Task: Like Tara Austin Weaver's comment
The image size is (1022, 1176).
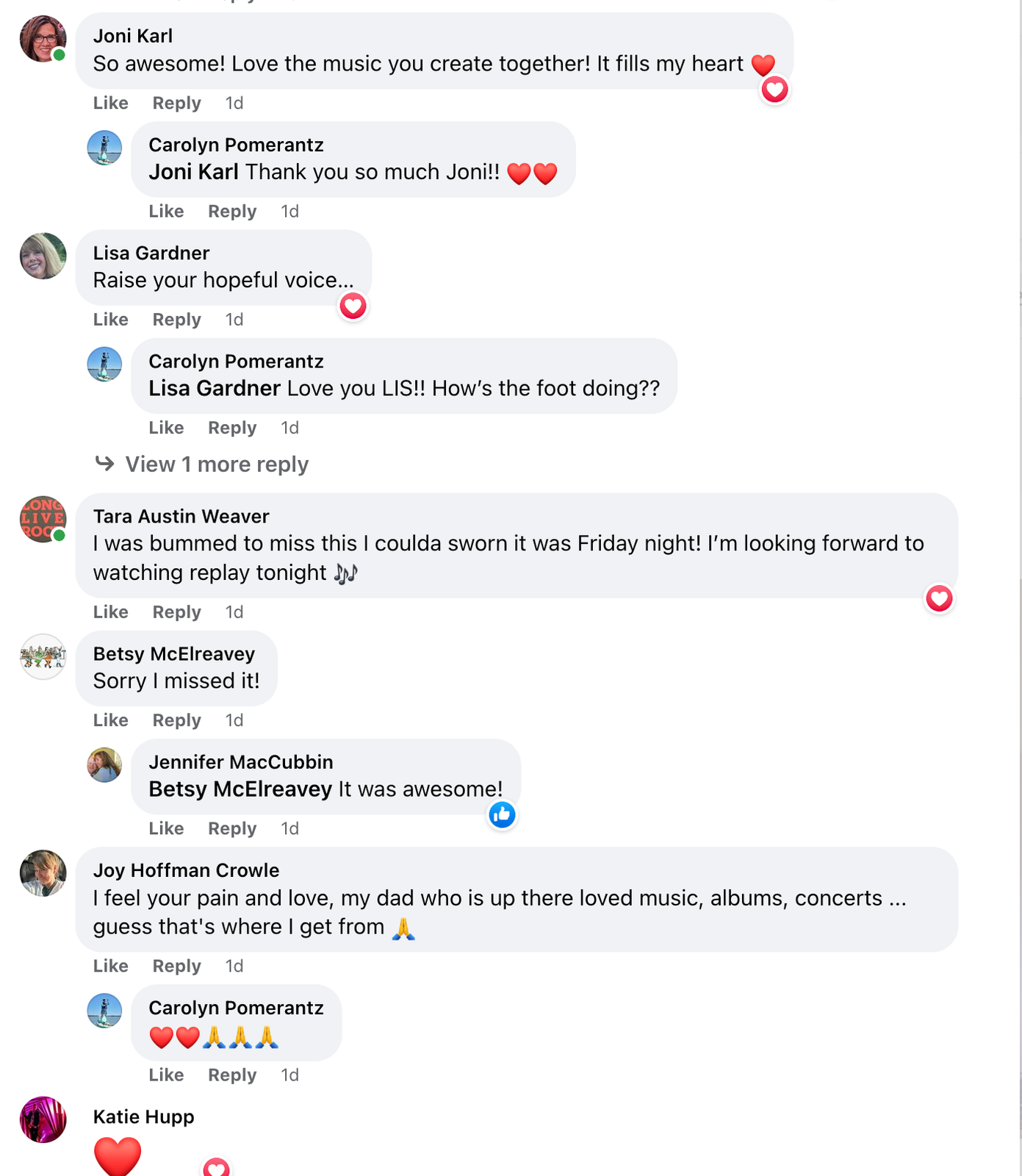Action: [110, 612]
